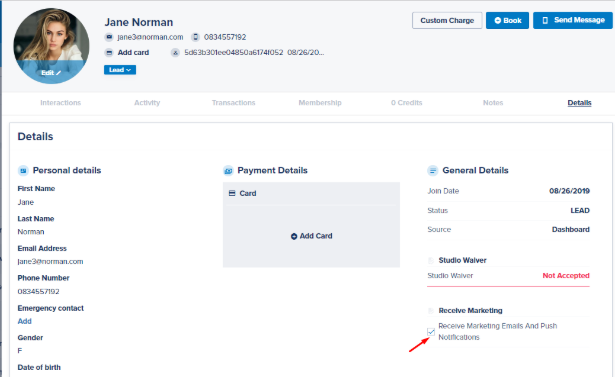Click the Status value LEAD
This screenshot has width=615, height=382.
[580, 211]
